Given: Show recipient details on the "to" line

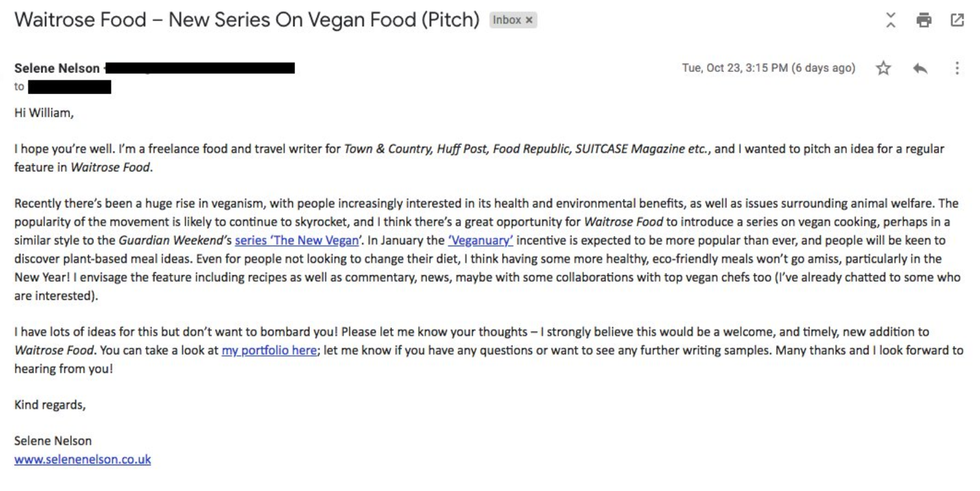Looking at the screenshot, I should 70,87.
